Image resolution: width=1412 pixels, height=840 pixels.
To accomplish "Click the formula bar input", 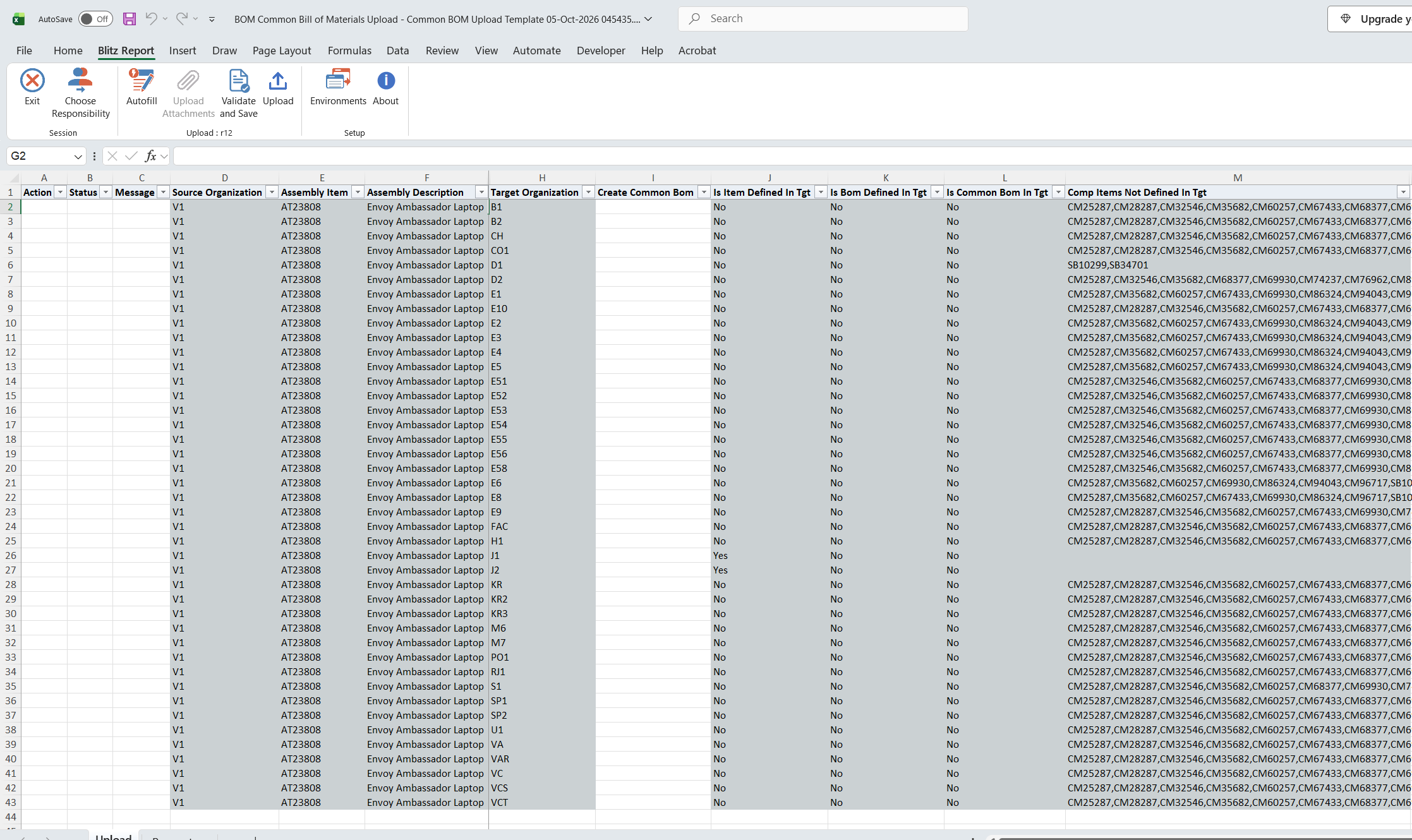I will pyautogui.click(x=792, y=156).
